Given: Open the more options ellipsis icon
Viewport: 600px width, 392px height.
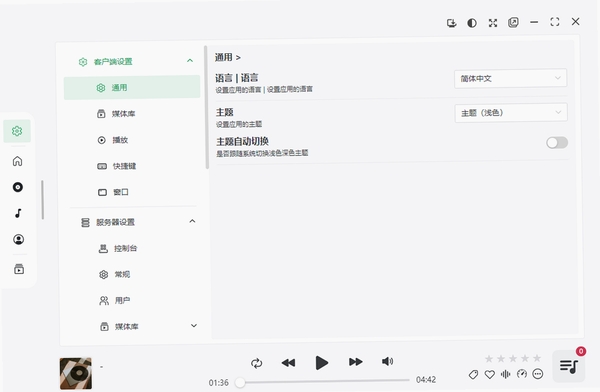Looking at the screenshot, I should 538,374.
